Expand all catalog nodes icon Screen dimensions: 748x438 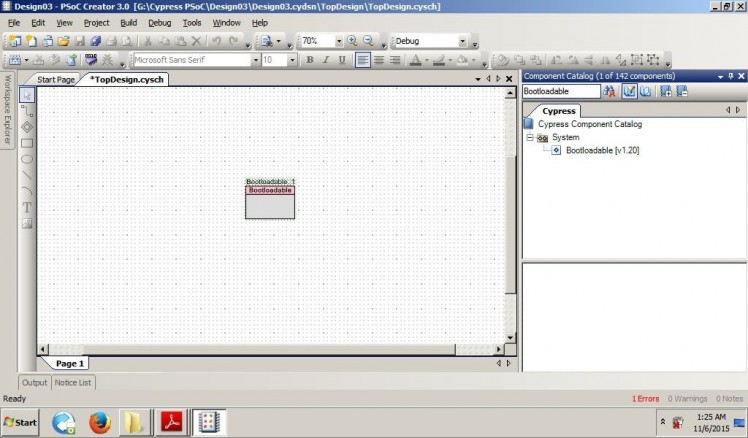point(666,91)
